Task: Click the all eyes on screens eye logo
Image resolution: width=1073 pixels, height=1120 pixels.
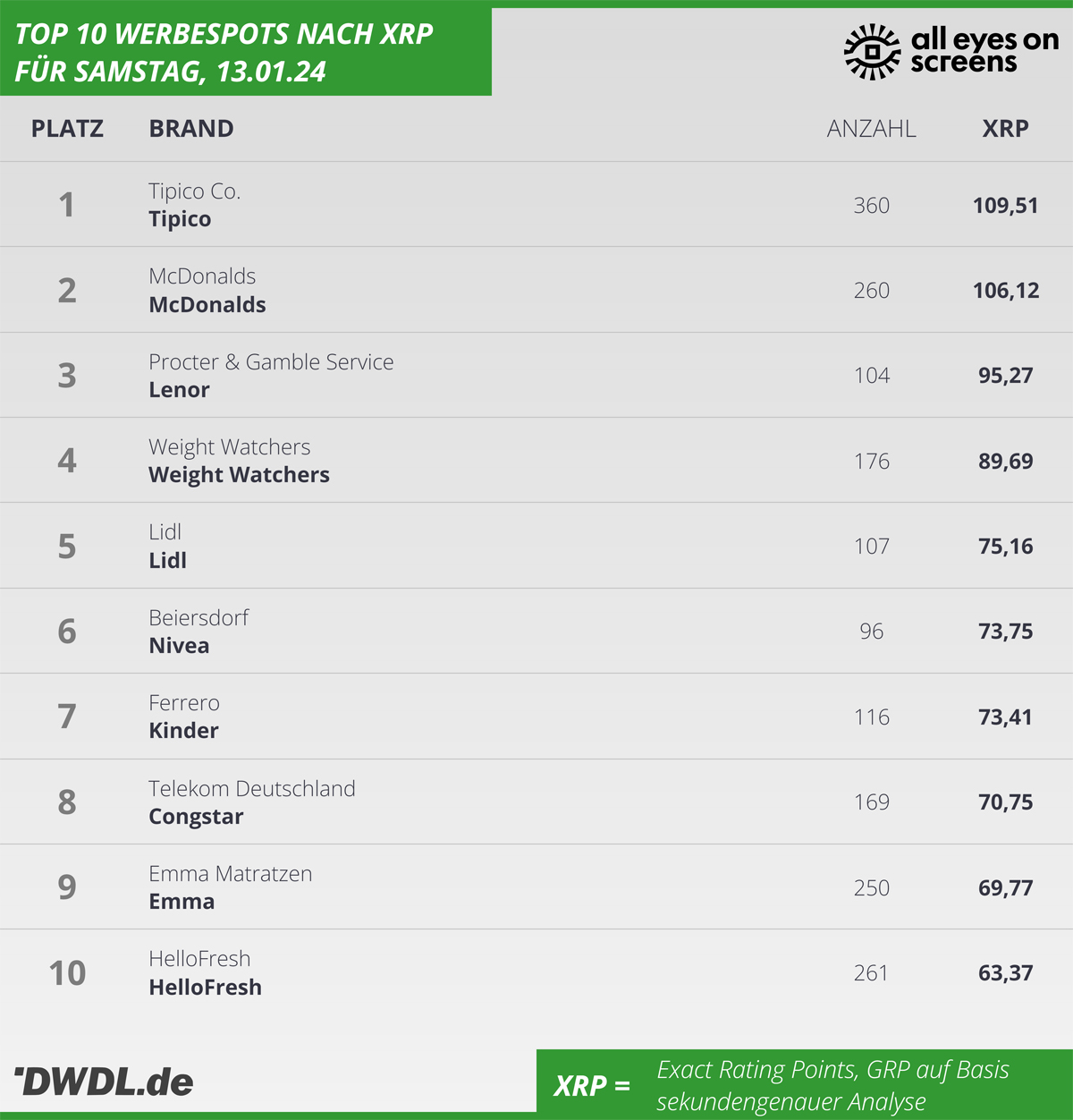Action: [x=872, y=52]
